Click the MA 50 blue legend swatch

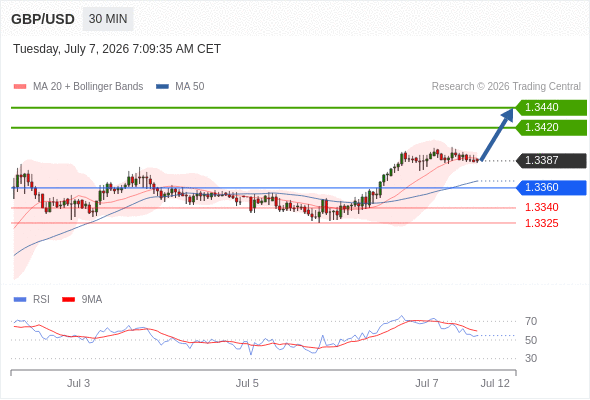click(x=162, y=87)
